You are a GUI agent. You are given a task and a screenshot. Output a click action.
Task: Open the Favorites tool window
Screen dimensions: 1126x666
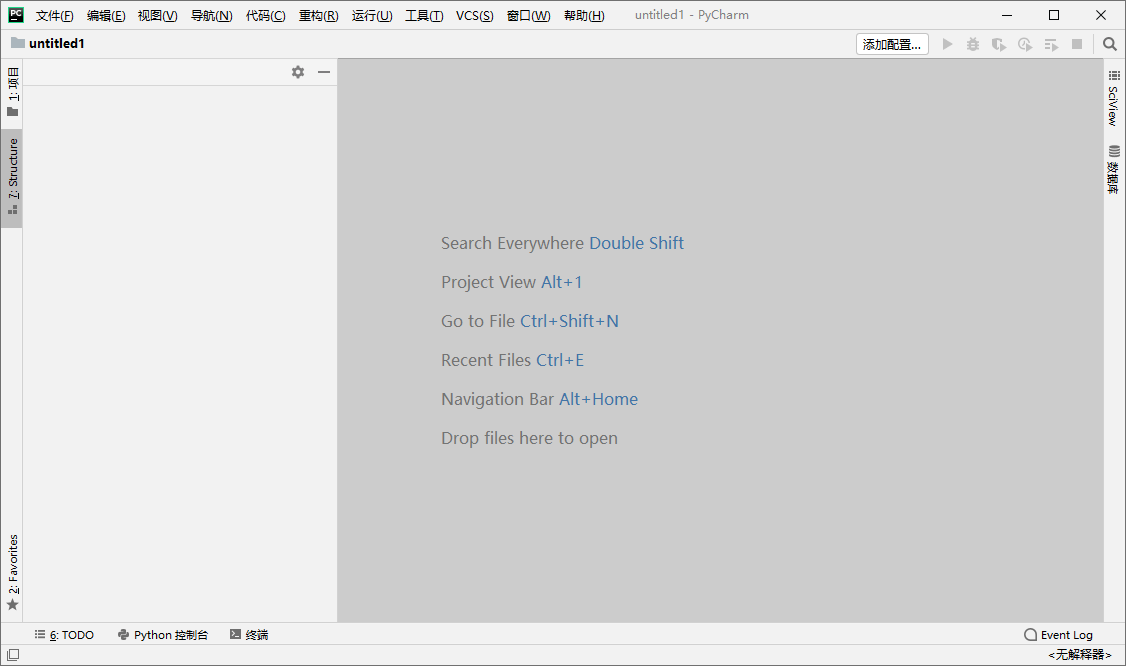(12, 572)
